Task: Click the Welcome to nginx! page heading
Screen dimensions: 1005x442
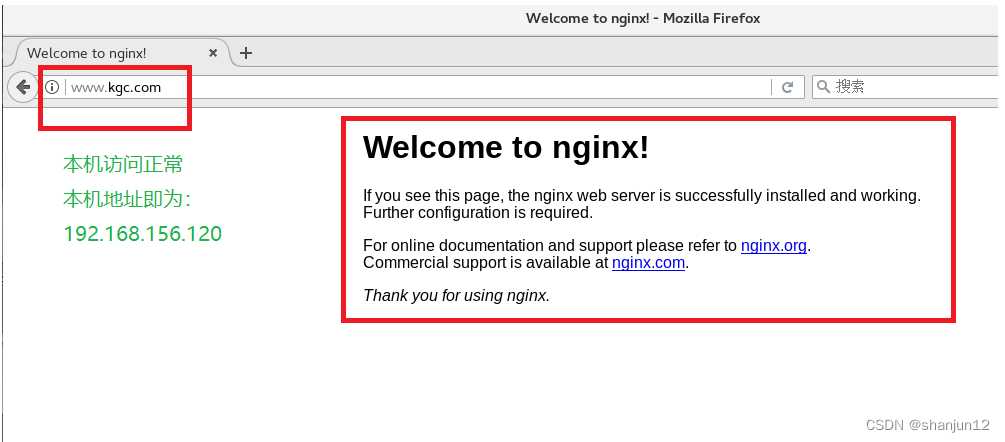Action: [506, 147]
